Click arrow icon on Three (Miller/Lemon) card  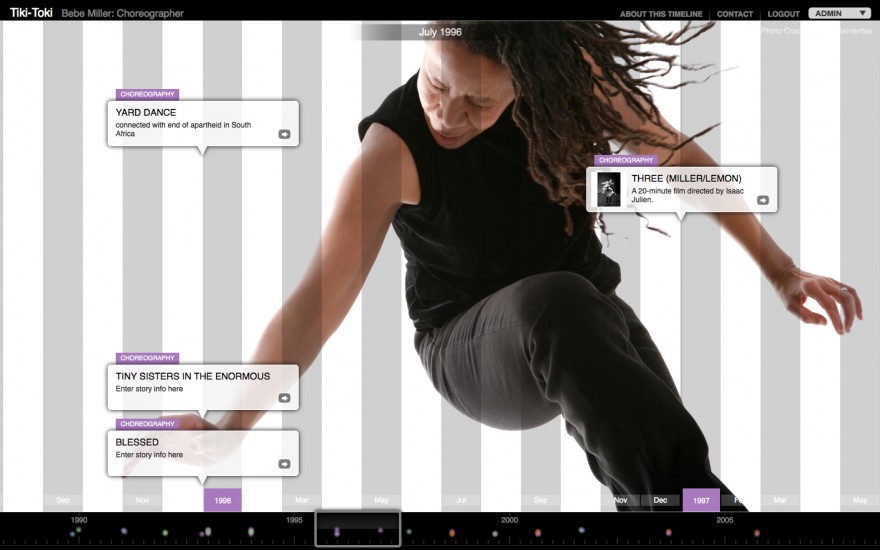763,200
